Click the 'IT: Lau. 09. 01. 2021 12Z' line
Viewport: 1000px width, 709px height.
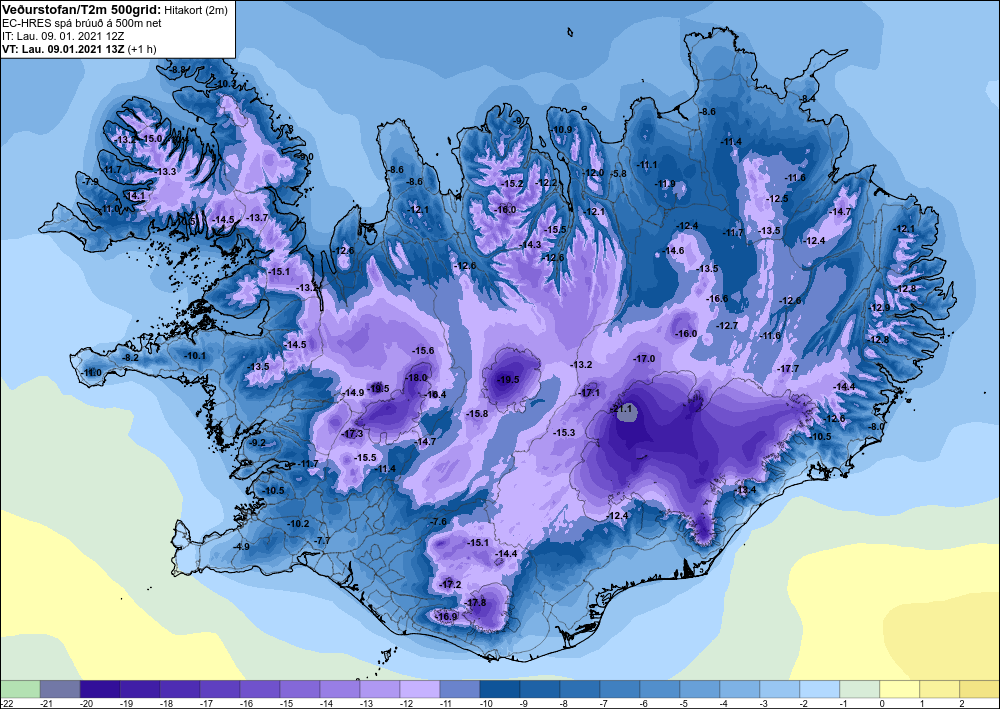[63, 36]
